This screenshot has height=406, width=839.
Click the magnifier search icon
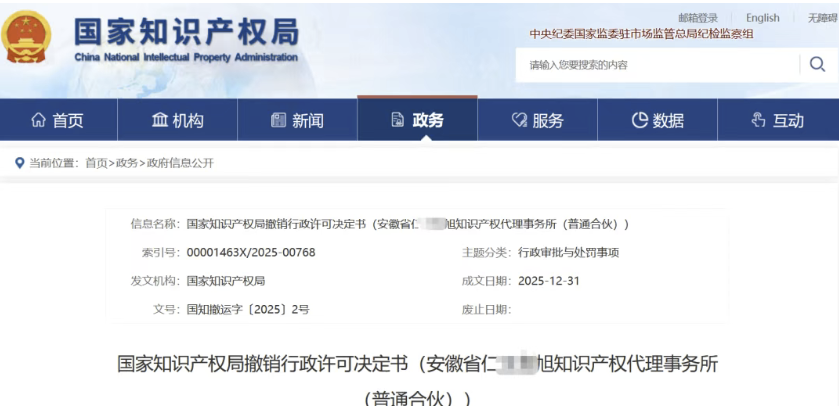pyautogui.click(x=816, y=65)
